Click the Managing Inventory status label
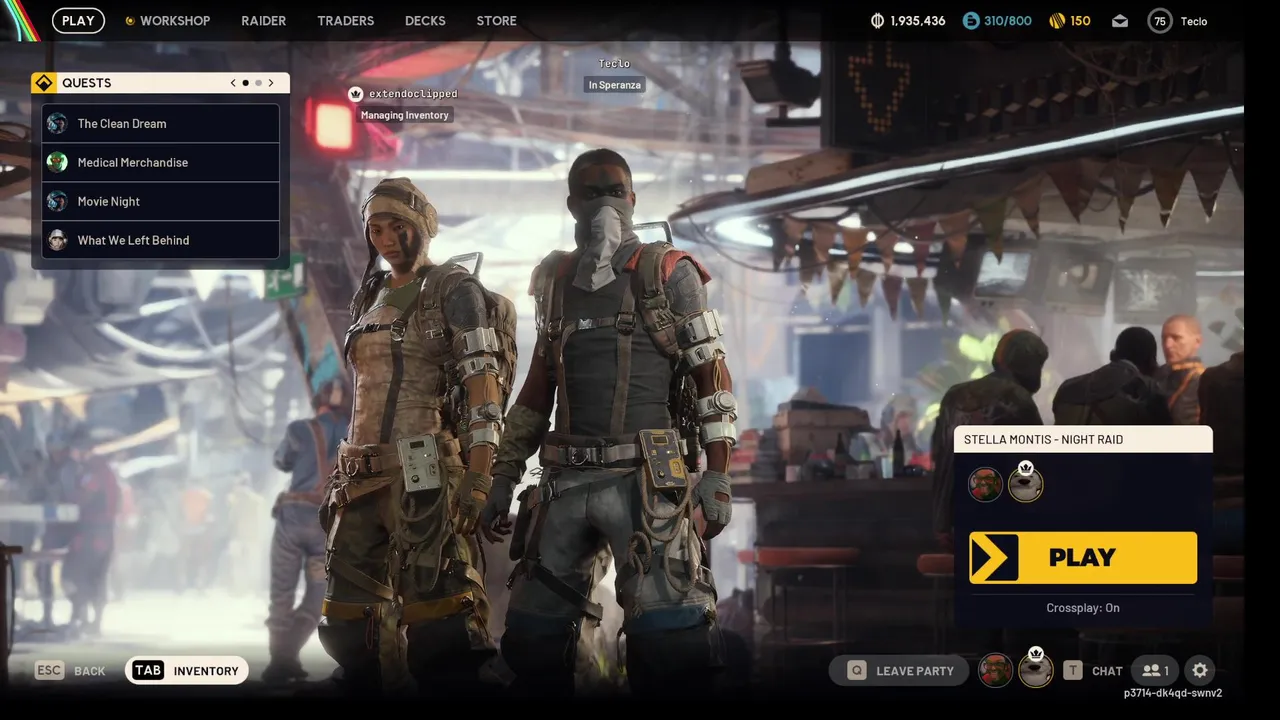The height and width of the screenshot is (720, 1280). point(405,115)
